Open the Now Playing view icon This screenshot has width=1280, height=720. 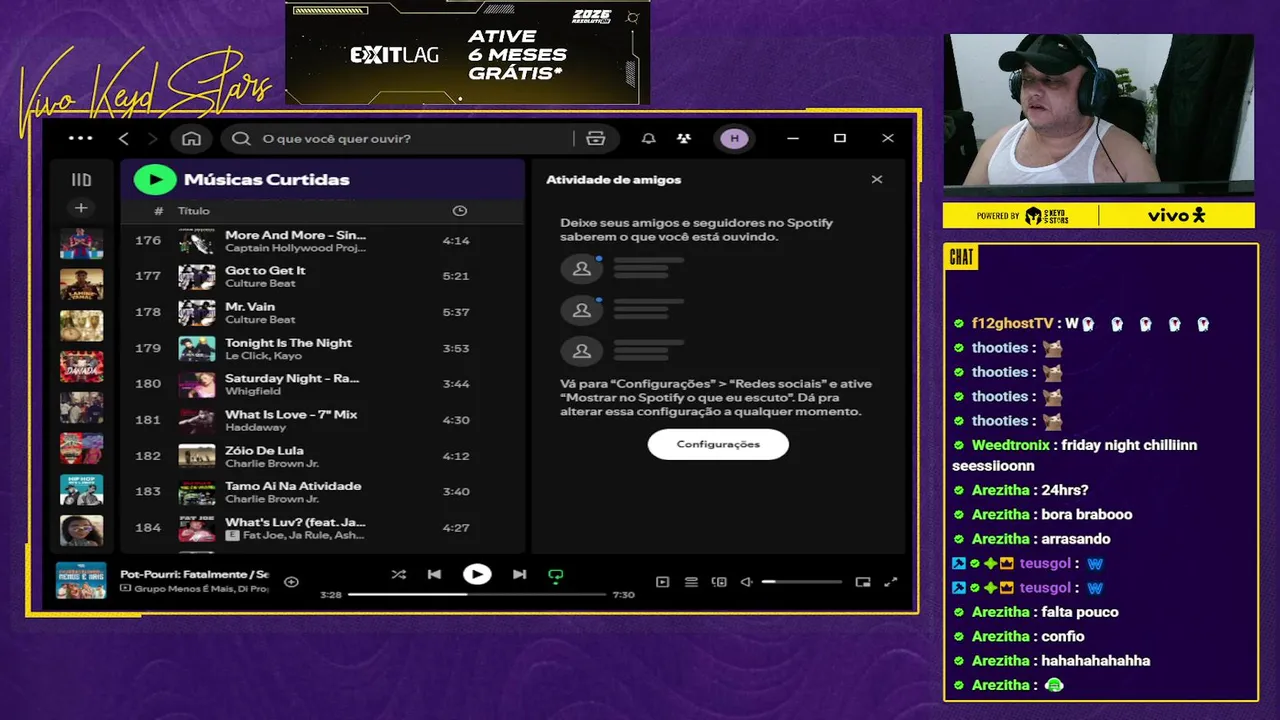(x=662, y=582)
